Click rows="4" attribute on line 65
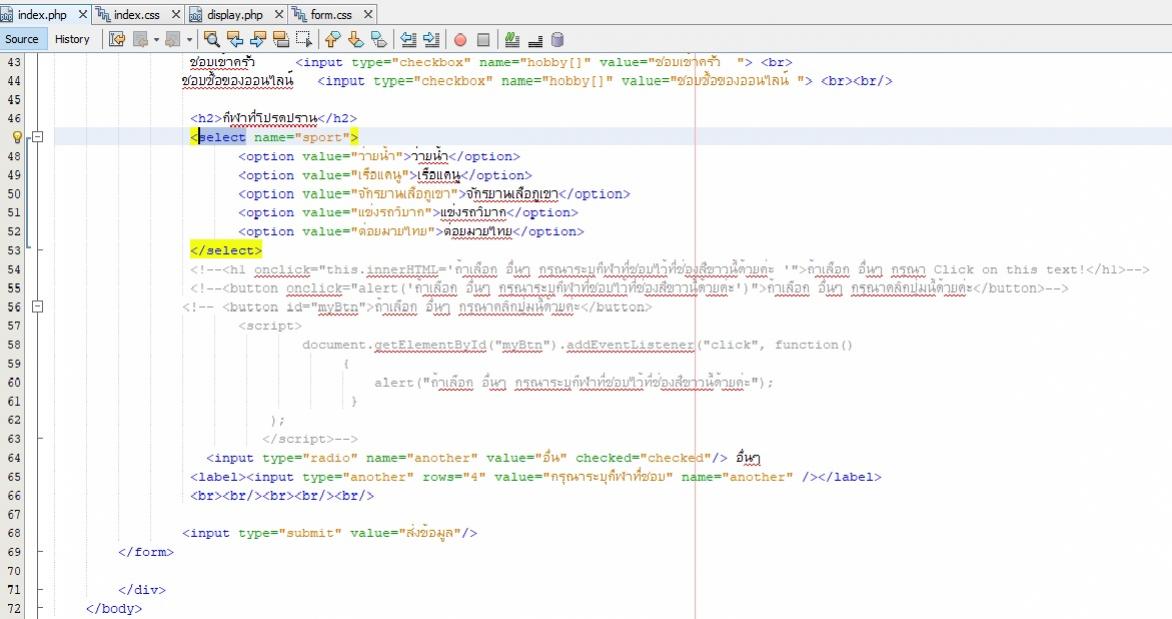 (454, 477)
